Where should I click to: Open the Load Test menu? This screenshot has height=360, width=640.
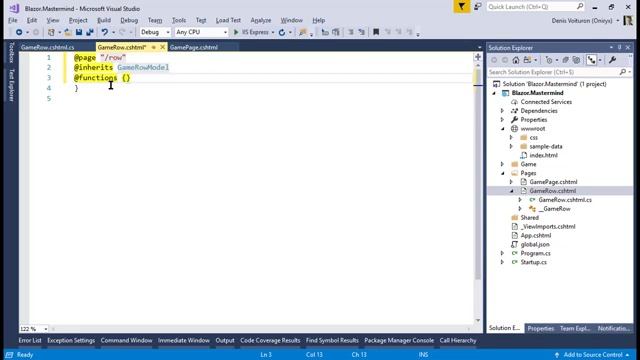click(228, 20)
